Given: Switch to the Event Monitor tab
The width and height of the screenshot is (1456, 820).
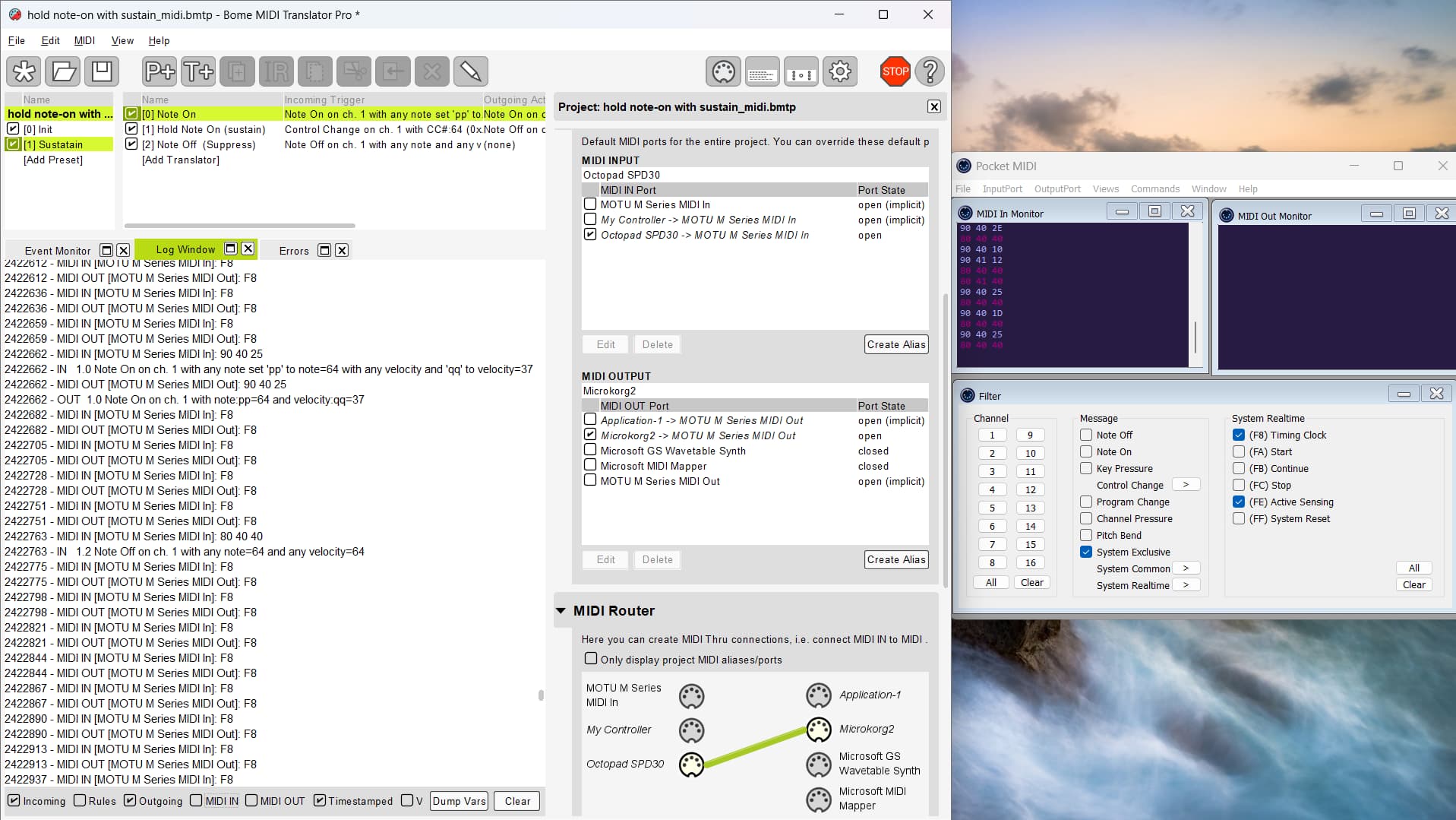Looking at the screenshot, I should [x=57, y=250].
